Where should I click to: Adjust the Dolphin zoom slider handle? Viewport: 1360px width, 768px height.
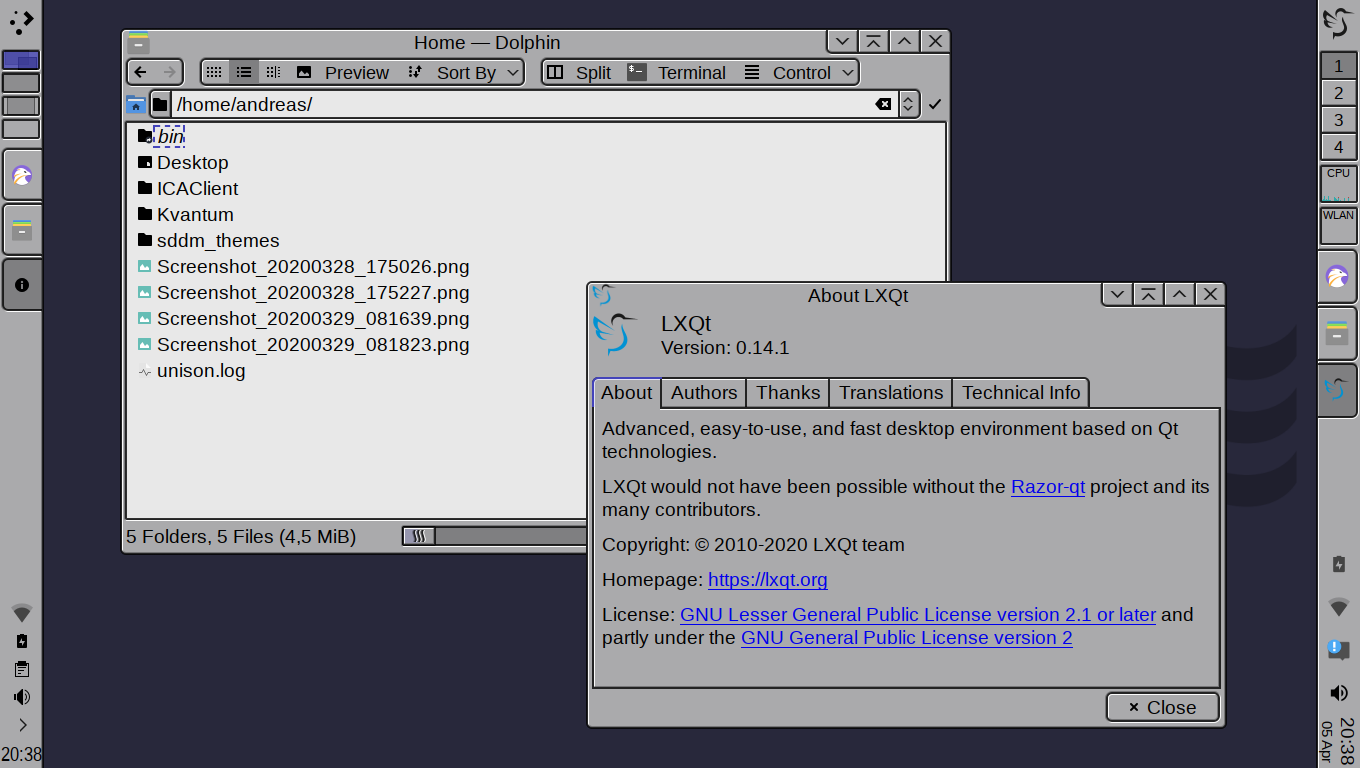point(419,537)
